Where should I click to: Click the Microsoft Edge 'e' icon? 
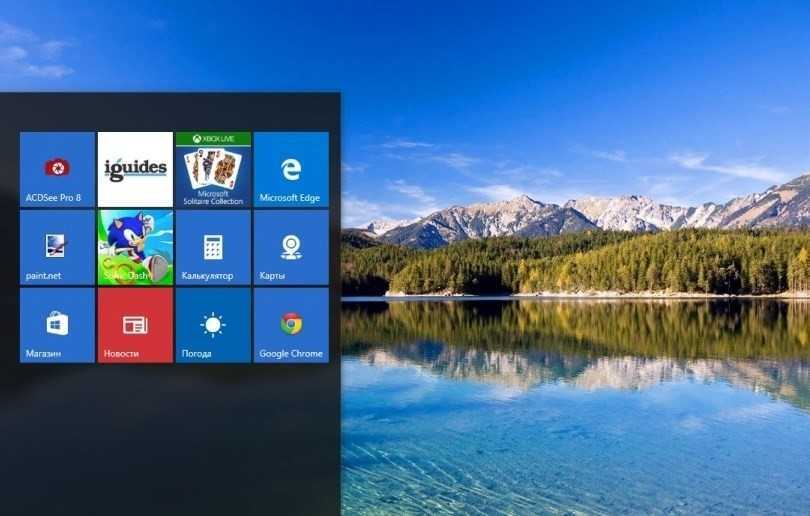(x=291, y=167)
